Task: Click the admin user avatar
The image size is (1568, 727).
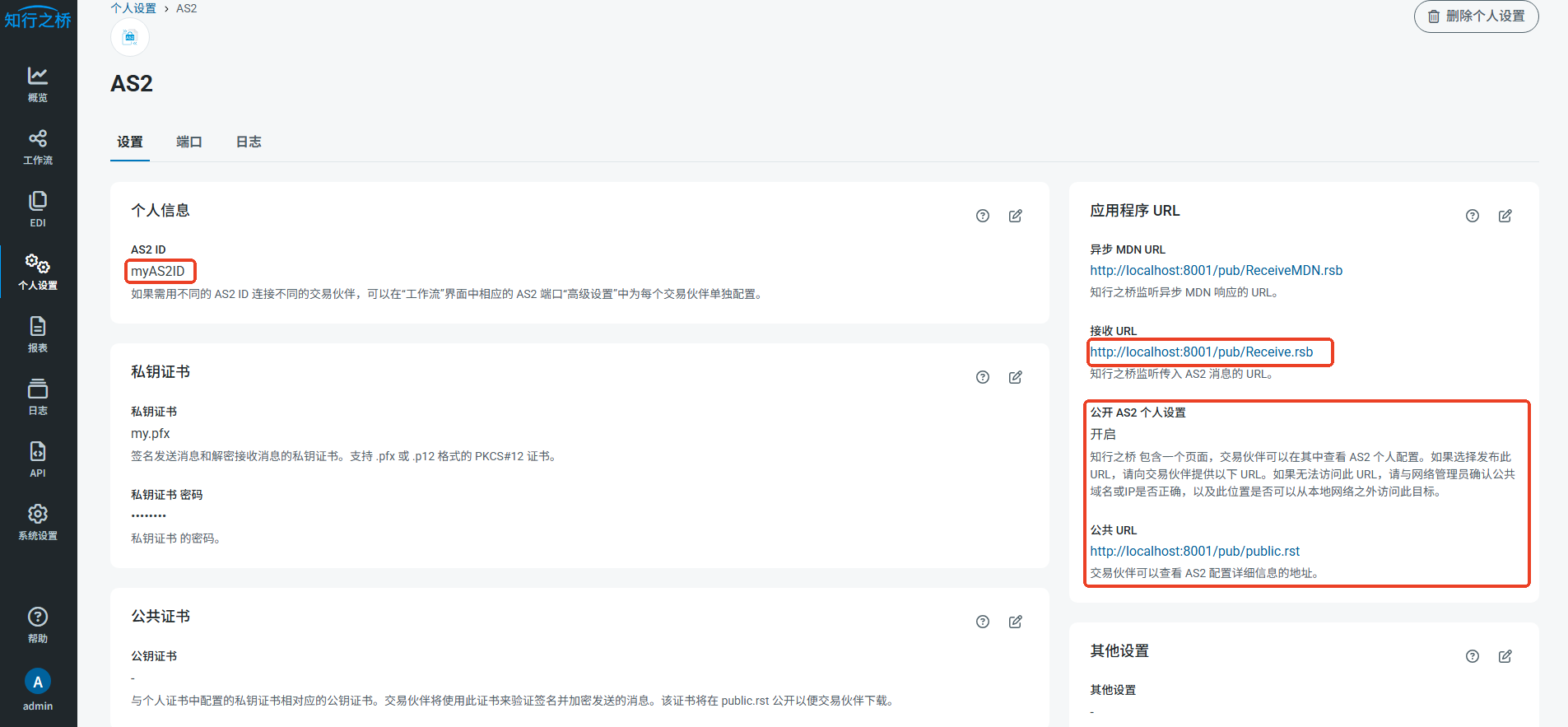Action: coord(38,682)
